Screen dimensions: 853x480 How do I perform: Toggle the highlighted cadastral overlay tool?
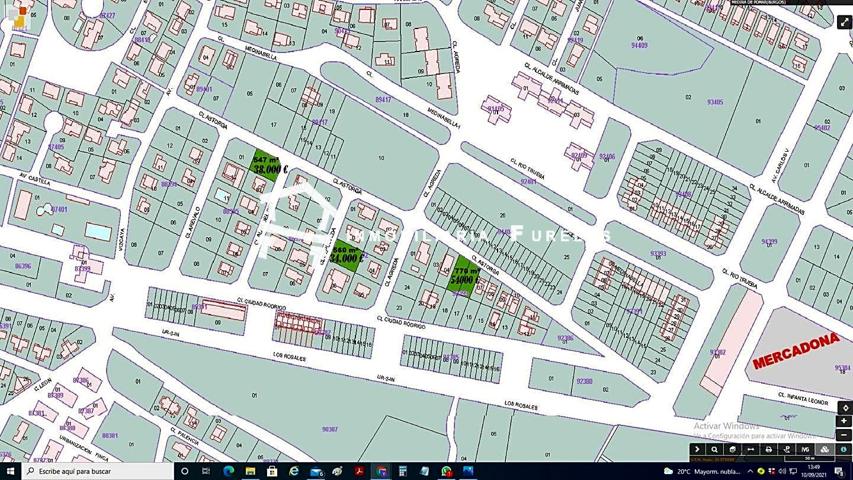[825, 450]
